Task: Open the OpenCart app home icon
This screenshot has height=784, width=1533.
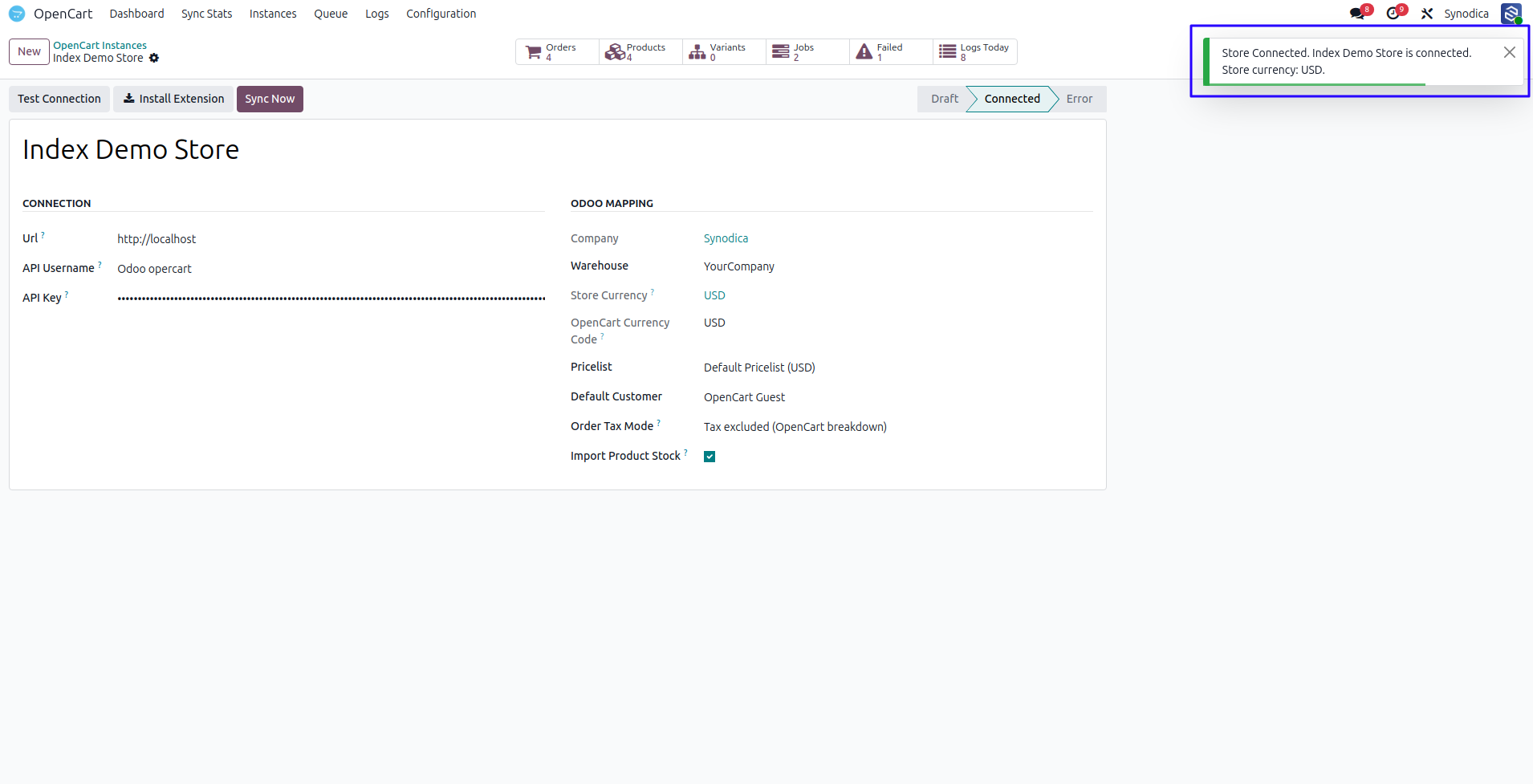Action: click(17, 14)
